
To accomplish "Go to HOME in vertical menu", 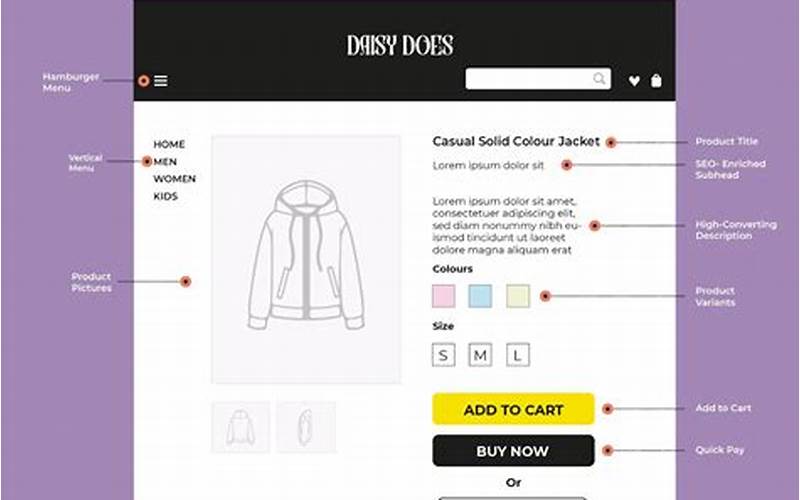I will [169, 144].
